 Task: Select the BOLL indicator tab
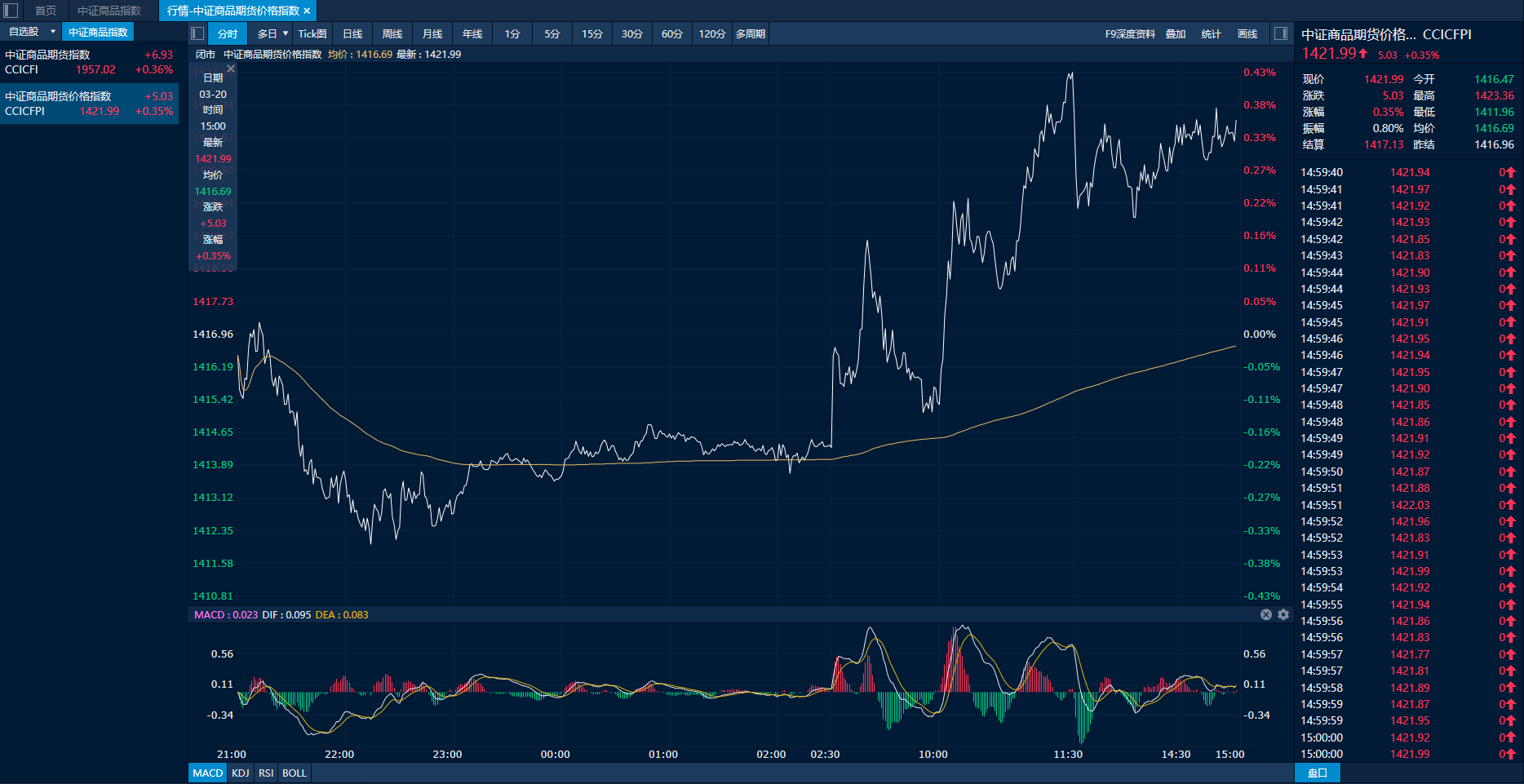point(295,773)
